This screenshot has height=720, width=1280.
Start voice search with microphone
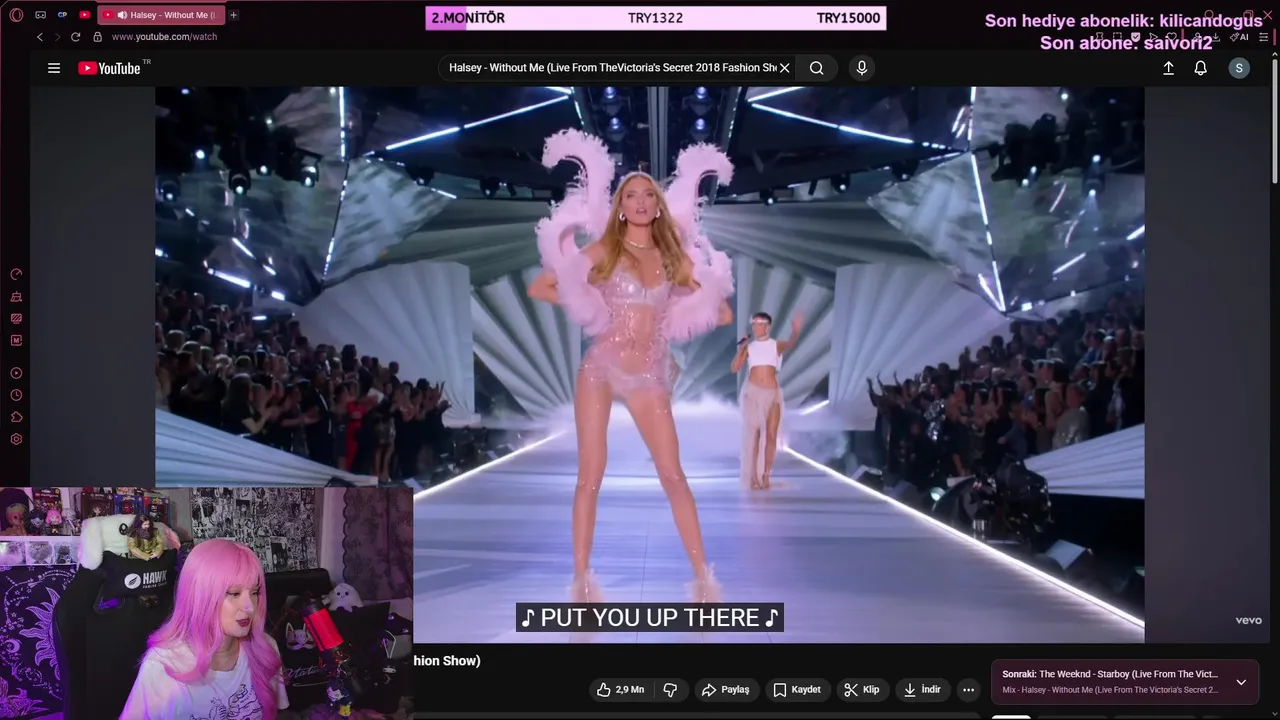point(862,68)
